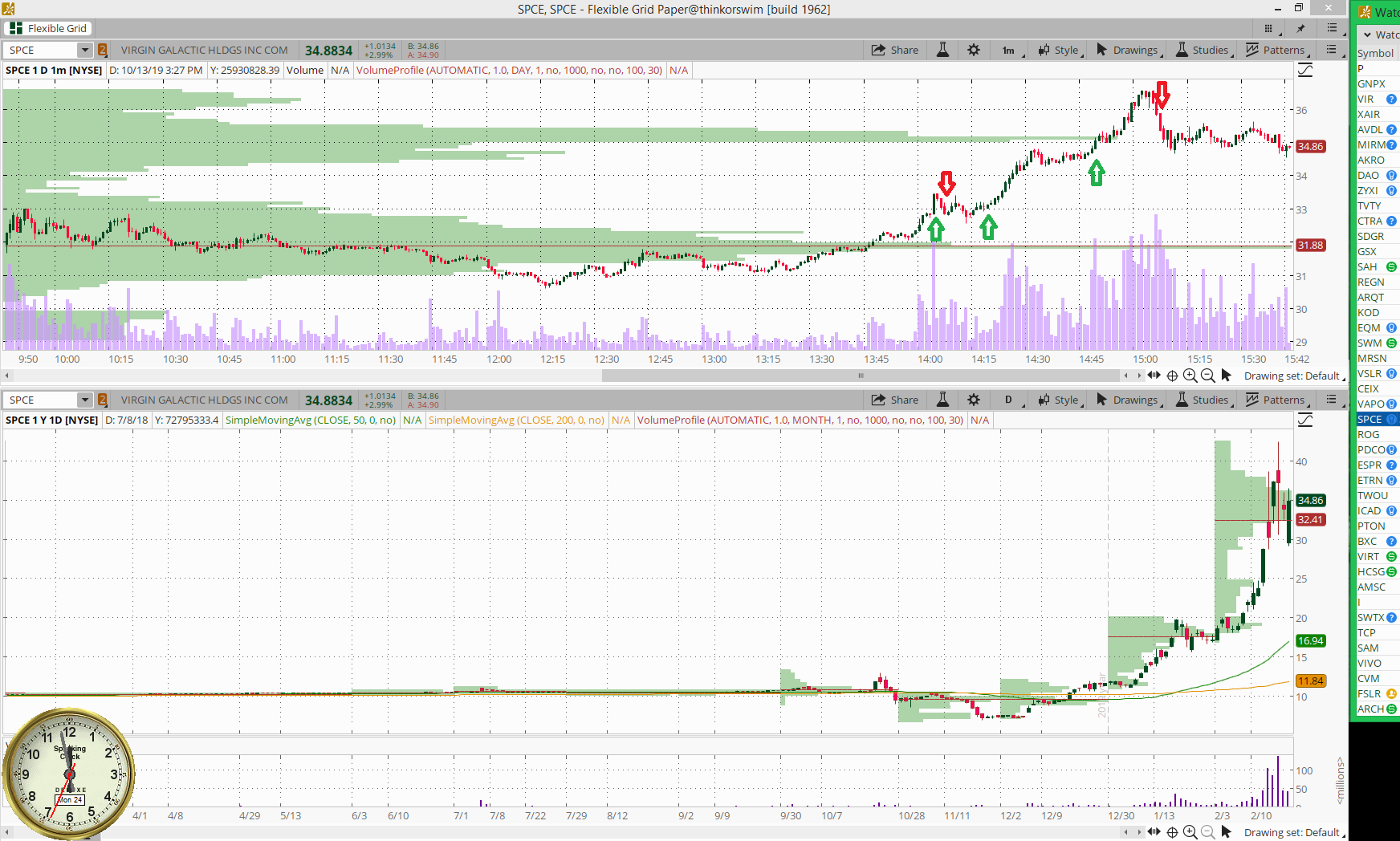1400x841 pixels.
Task: Select TWOU in the watchlist
Action: point(1373,496)
